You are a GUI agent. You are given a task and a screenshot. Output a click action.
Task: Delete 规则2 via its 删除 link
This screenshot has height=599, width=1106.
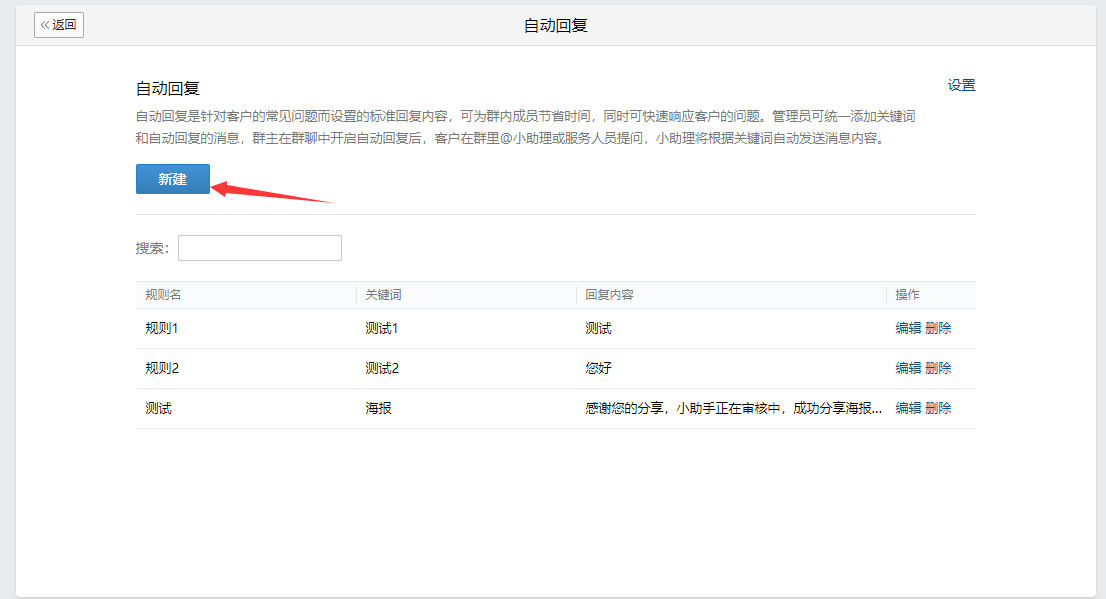938,368
